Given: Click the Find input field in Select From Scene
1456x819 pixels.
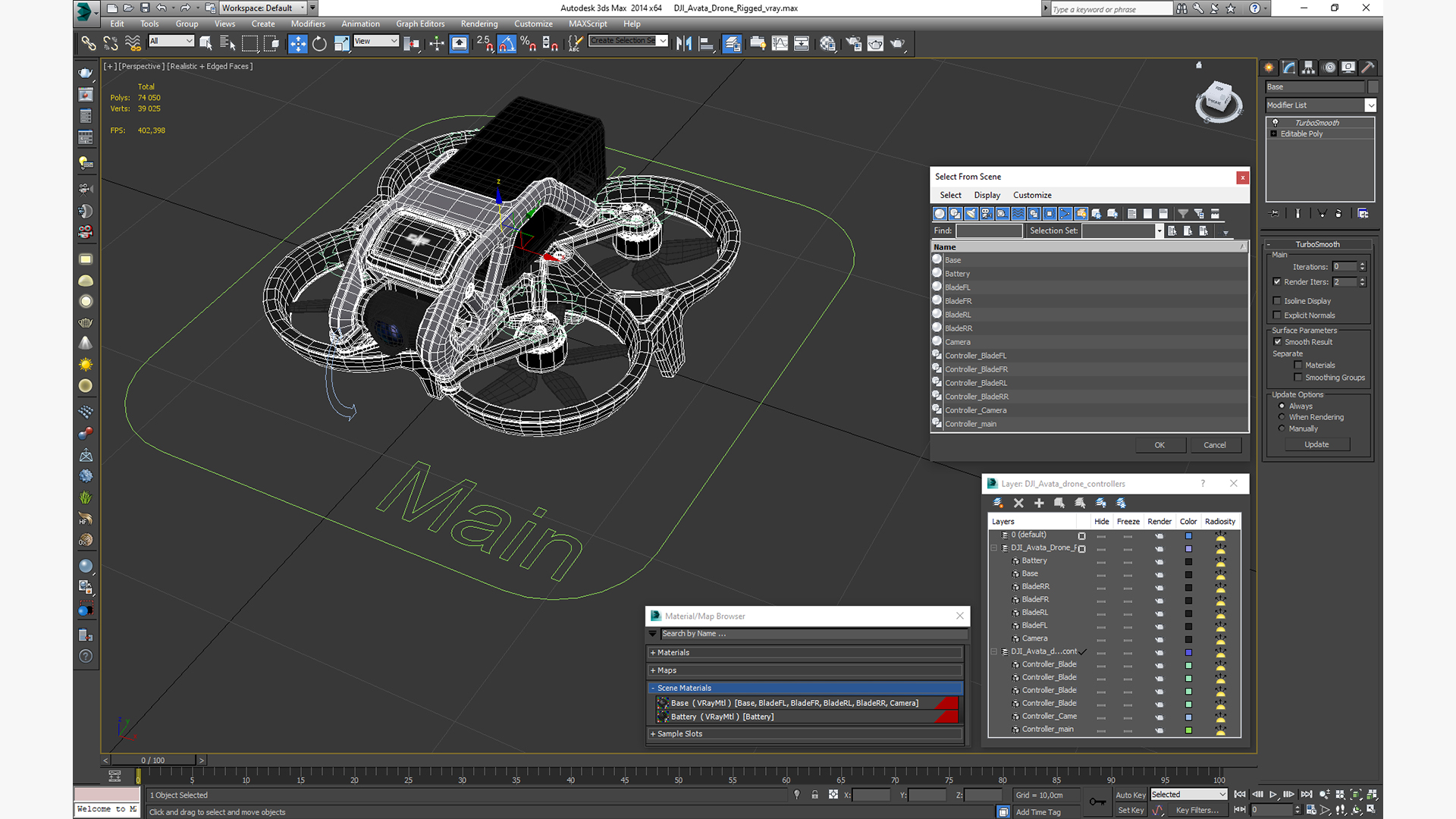Looking at the screenshot, I should point(989,231).
